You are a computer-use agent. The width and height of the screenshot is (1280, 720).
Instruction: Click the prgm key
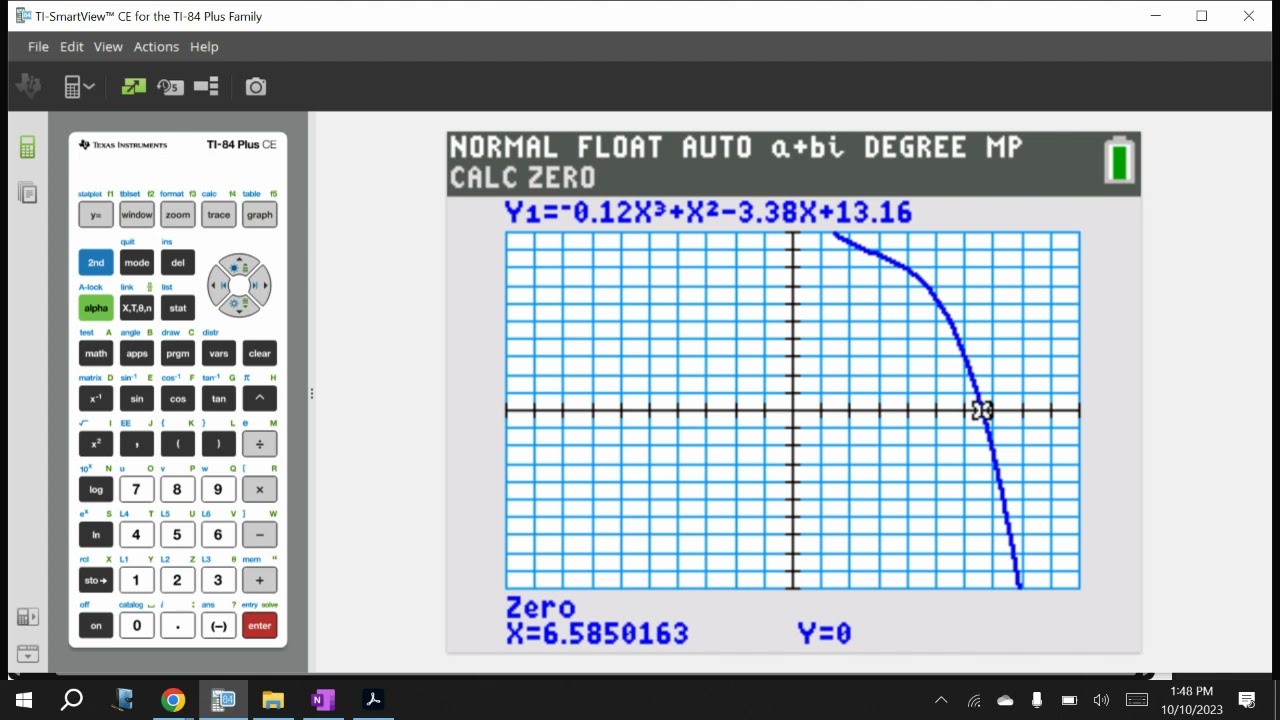[178, 353]
